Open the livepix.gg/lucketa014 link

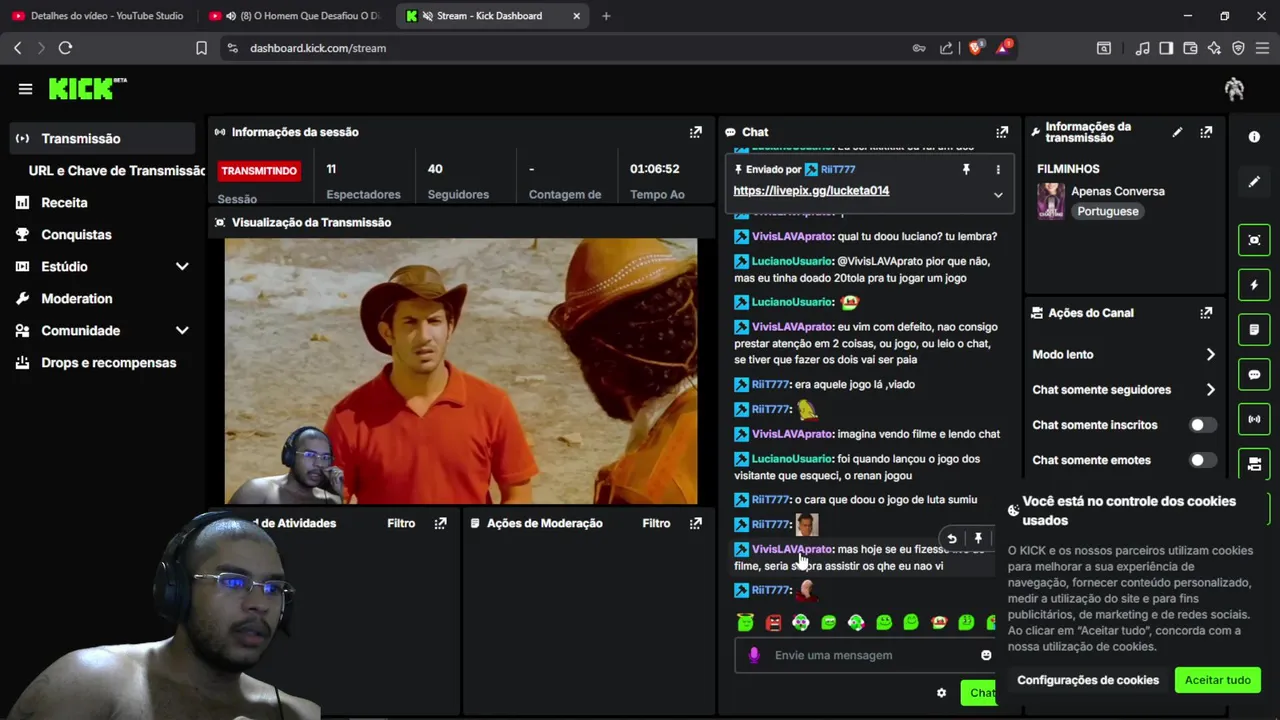tap(811, 190)
